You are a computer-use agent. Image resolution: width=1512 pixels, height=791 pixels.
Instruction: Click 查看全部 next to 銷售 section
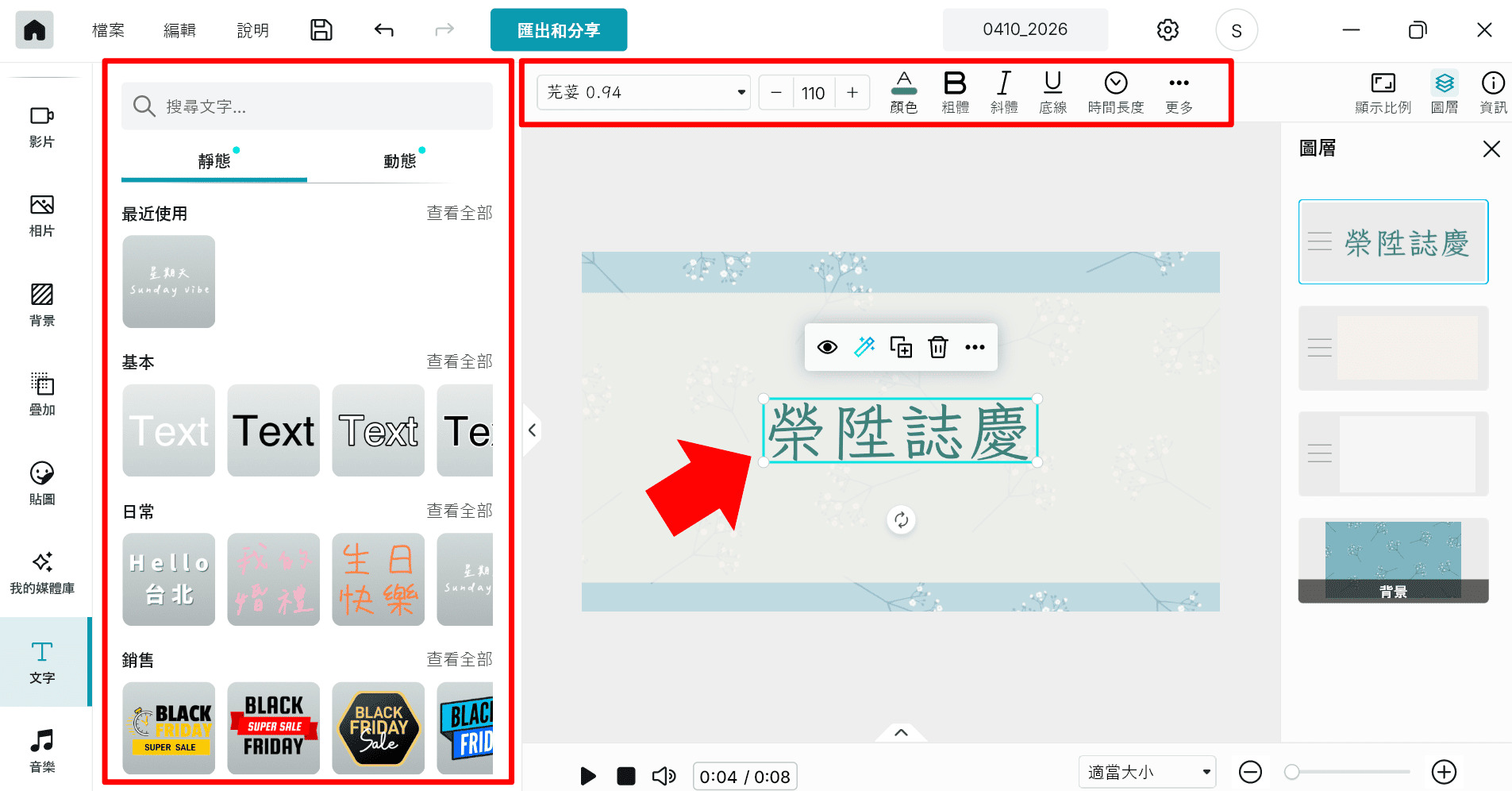pos(460,659)
